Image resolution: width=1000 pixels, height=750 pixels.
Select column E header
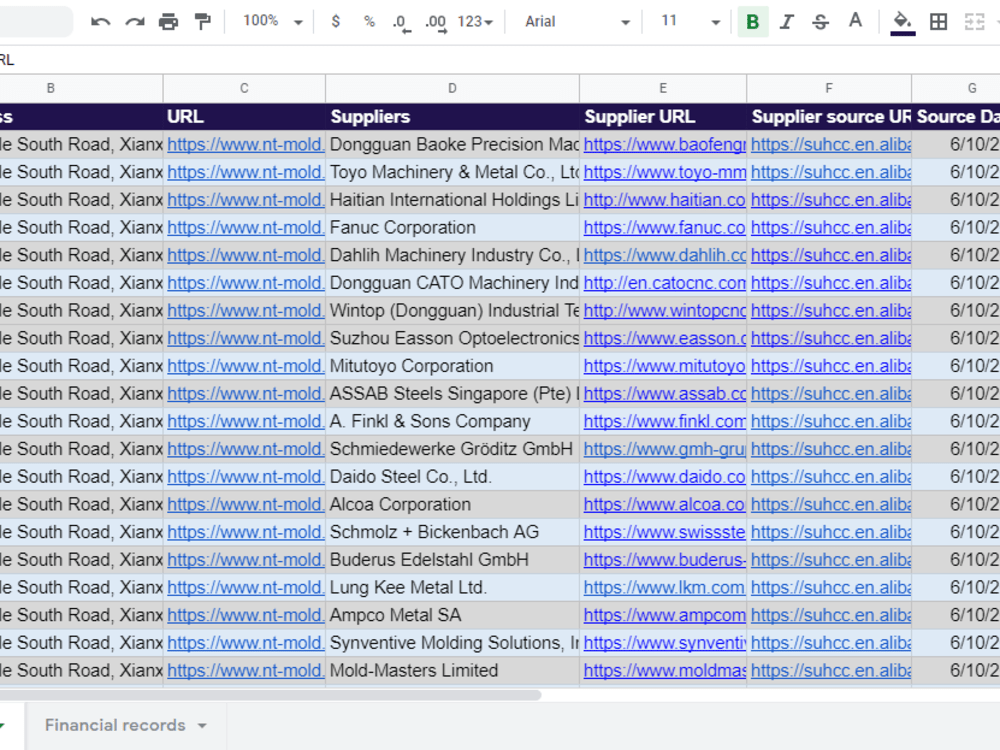tap(663, 89)
